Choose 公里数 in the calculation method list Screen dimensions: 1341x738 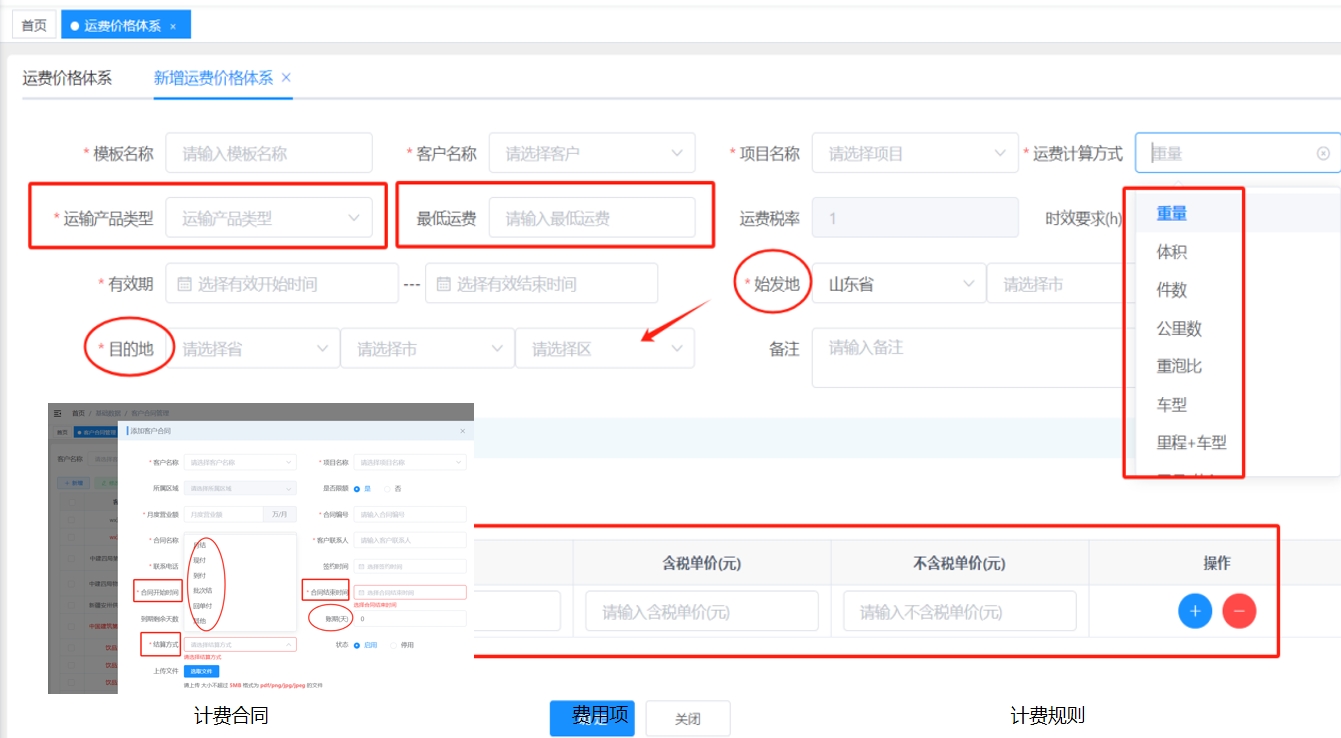click(x=1179, y=328)
